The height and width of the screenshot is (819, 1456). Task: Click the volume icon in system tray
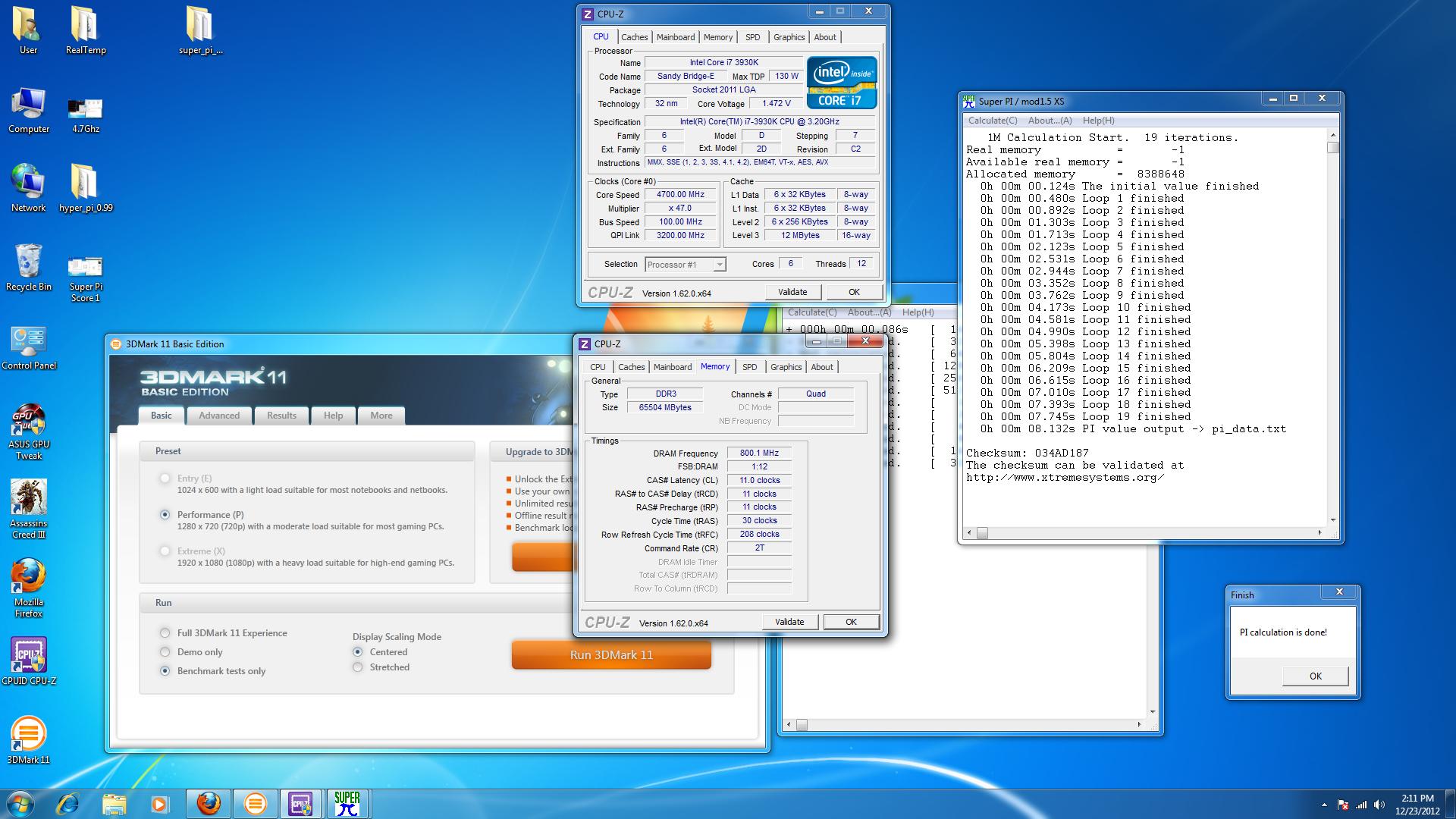tap(1379, 805)
